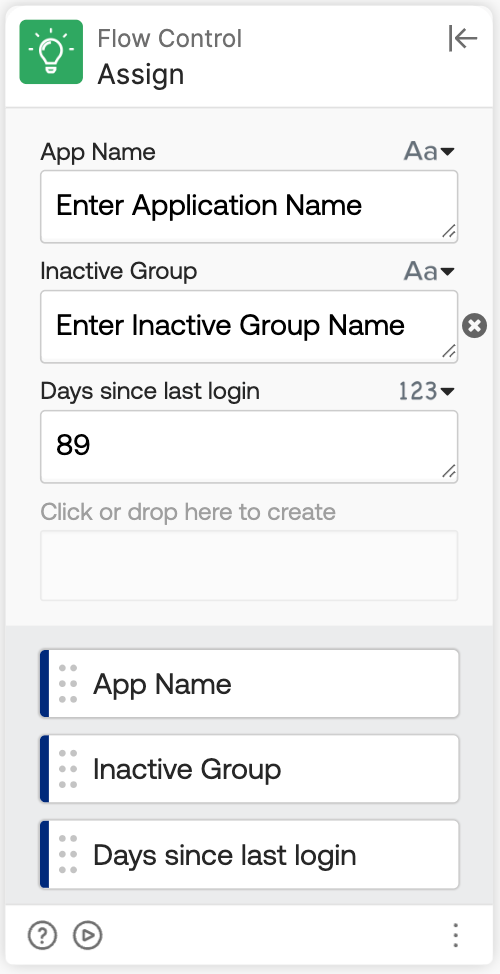
Task: Click the Days since last login field showing 89
Action: click(x=249, y=447)
